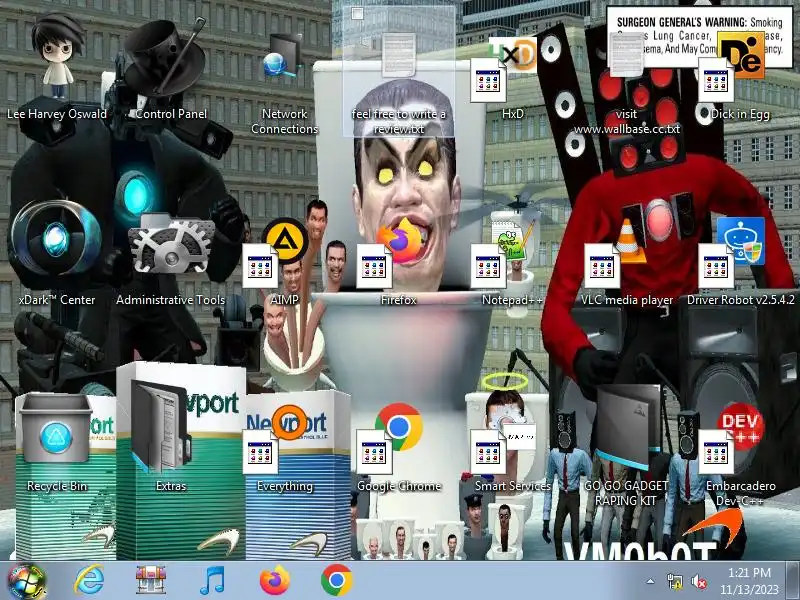
Task: Open the music note player in taskbar
Action: pos(212,580)
